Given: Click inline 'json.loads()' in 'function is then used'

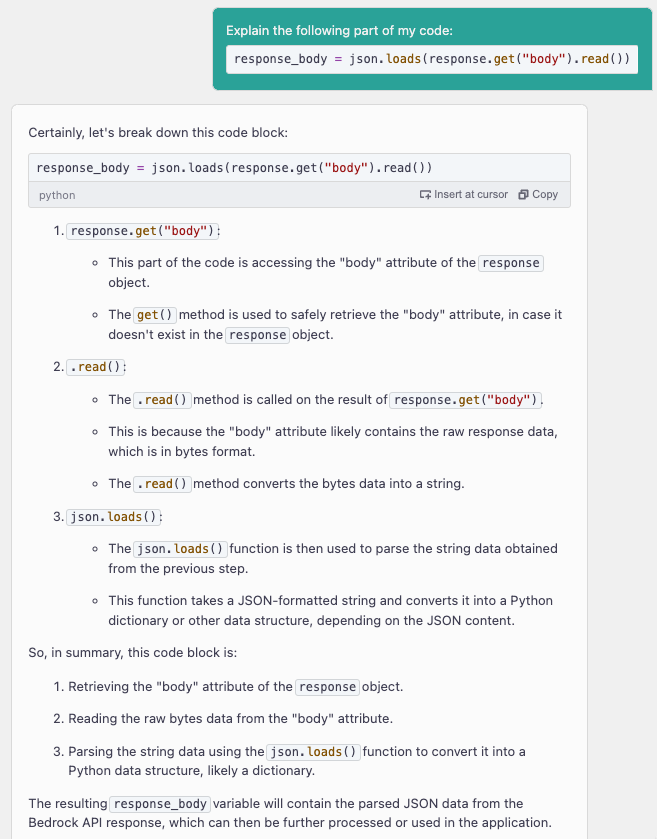Looking at the screenshot, I should [x=180, y=549].
